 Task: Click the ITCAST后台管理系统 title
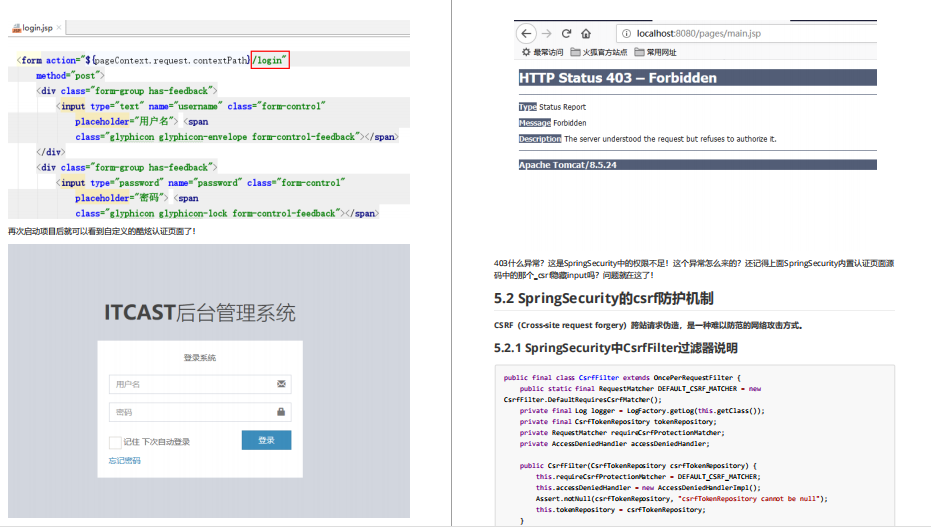tap(200, 313)
